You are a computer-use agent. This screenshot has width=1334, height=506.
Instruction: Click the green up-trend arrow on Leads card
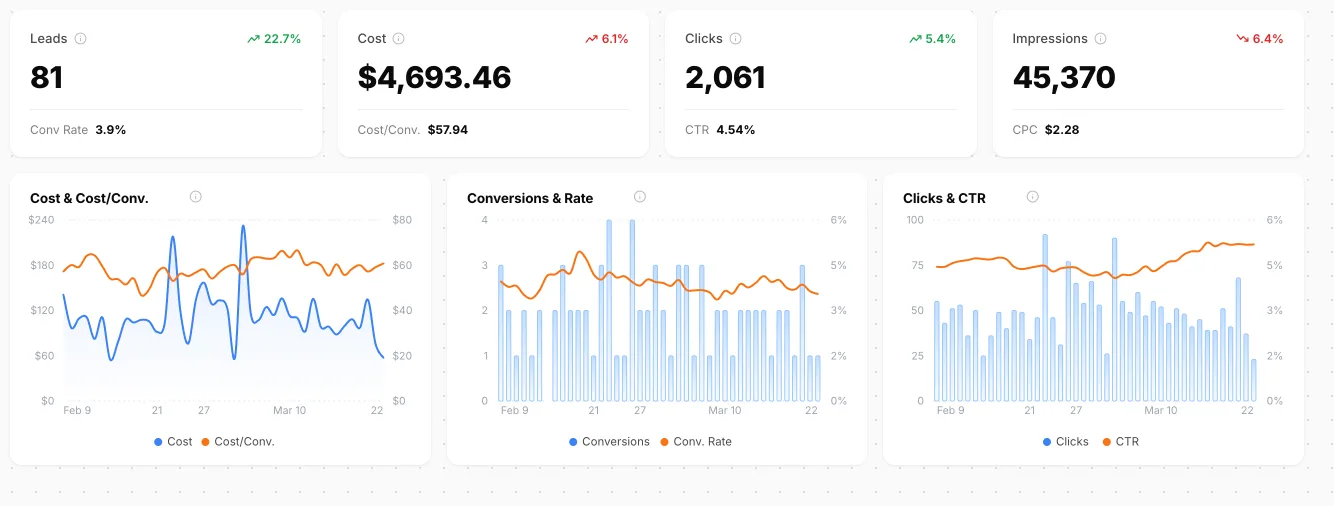[254, 39]
